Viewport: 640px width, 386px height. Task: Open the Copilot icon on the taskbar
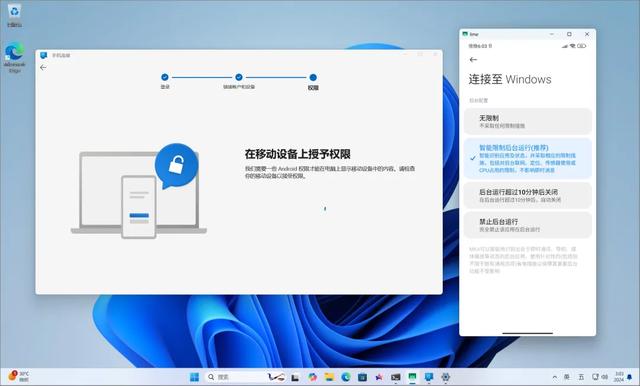(312, 377)
